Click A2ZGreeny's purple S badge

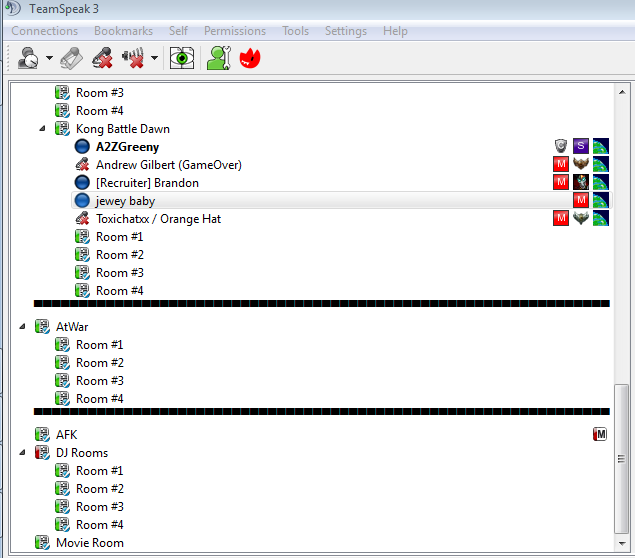click(x=581, y=146)
